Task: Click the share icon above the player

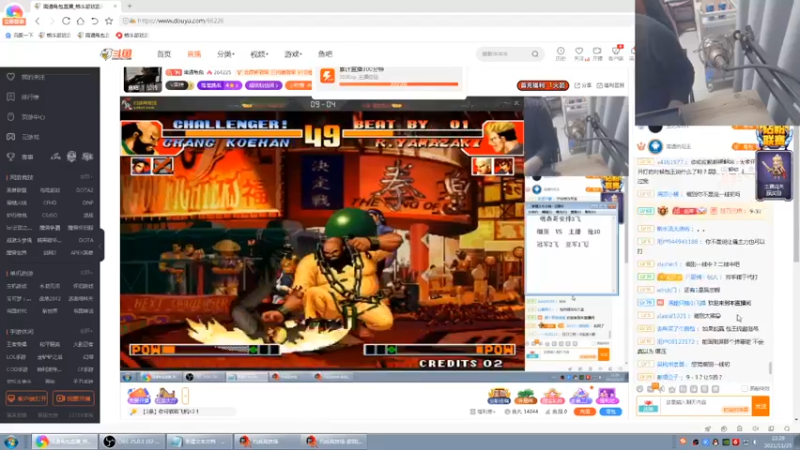Action: click(583, 85)
